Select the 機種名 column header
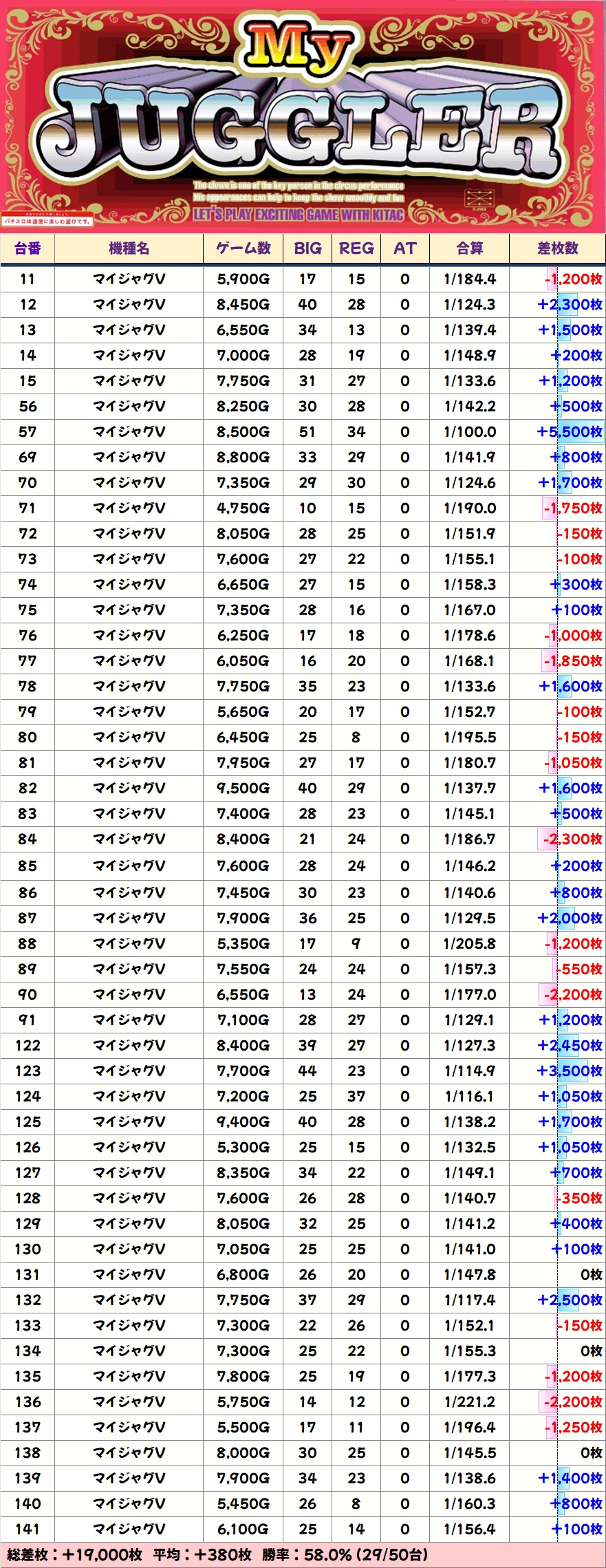Viewport: 606px width, 1568px height. click(x=129, y=248)
